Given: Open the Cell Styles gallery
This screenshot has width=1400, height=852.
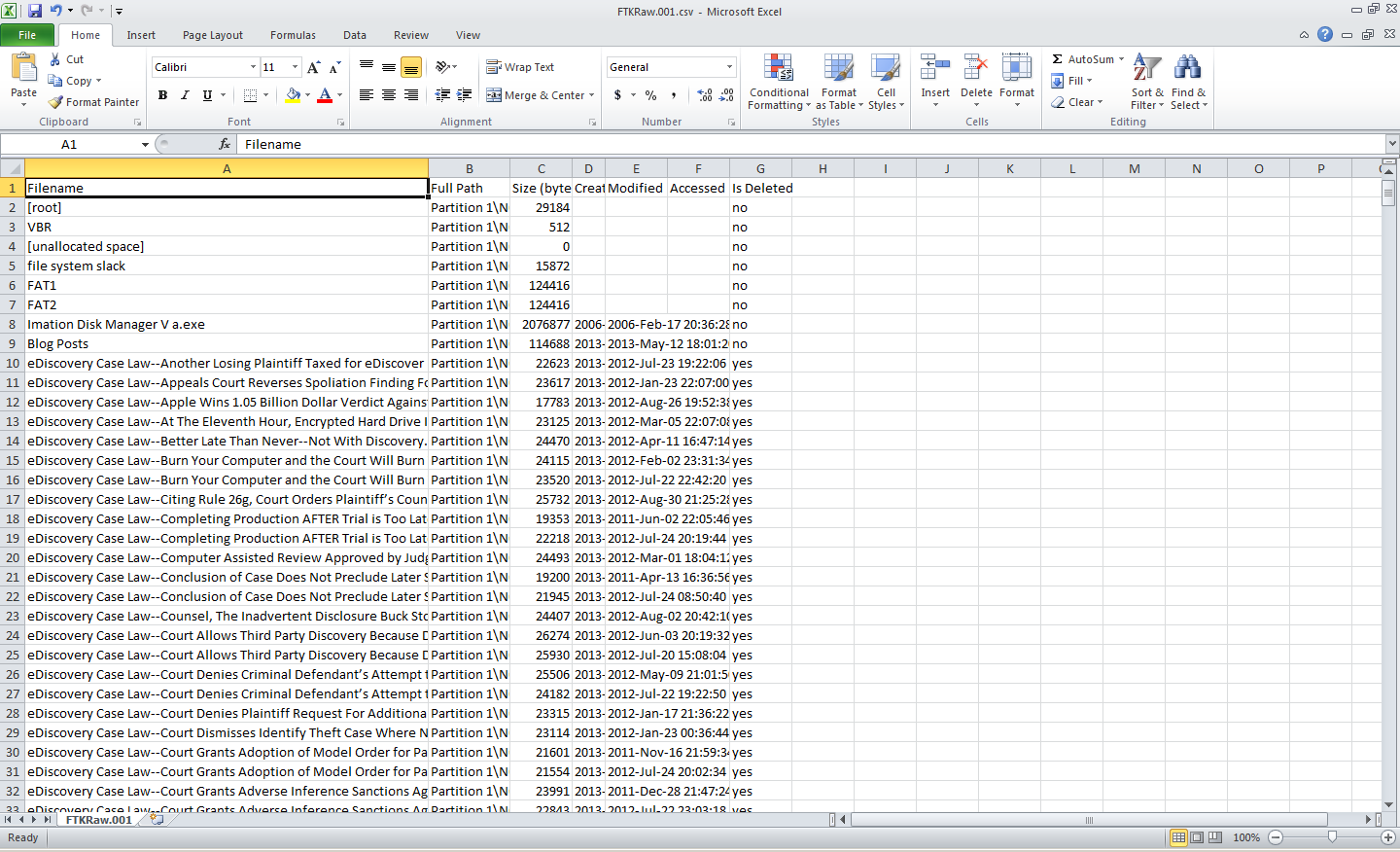Looking at the screenshot, I should pyautogui.click(x=886, y=83).
